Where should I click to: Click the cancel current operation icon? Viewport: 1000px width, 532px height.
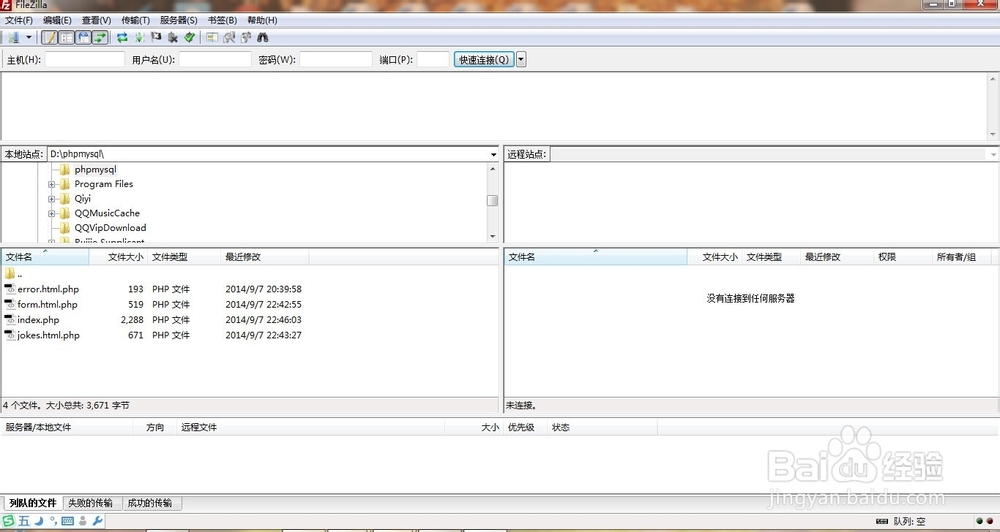point(156,38)
